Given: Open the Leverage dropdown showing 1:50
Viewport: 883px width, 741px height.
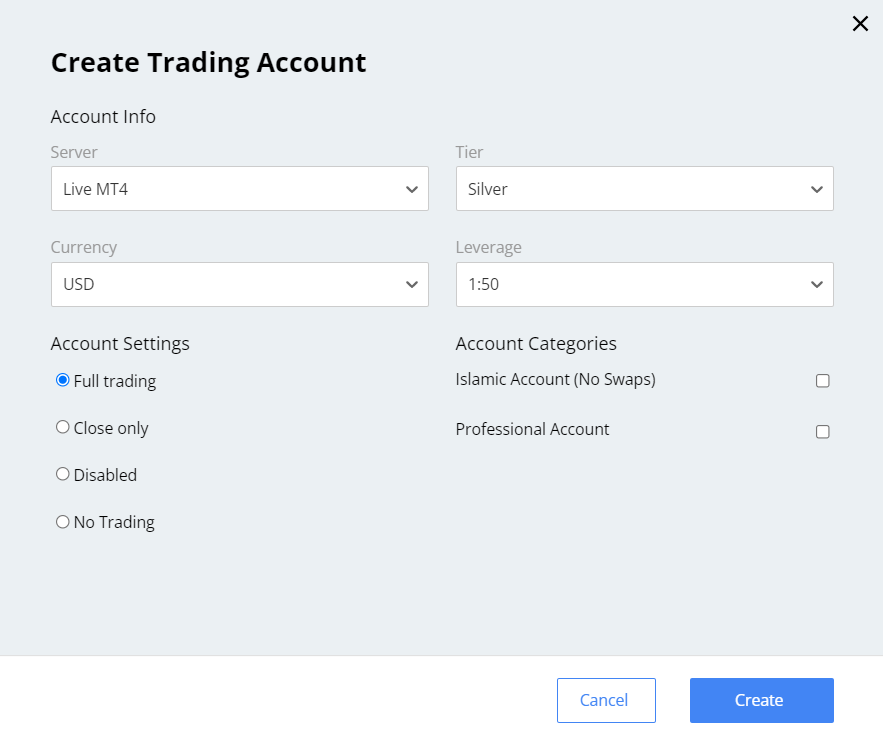Looking at the screenshot, I should pyautogui.click(x=644, y=284).
